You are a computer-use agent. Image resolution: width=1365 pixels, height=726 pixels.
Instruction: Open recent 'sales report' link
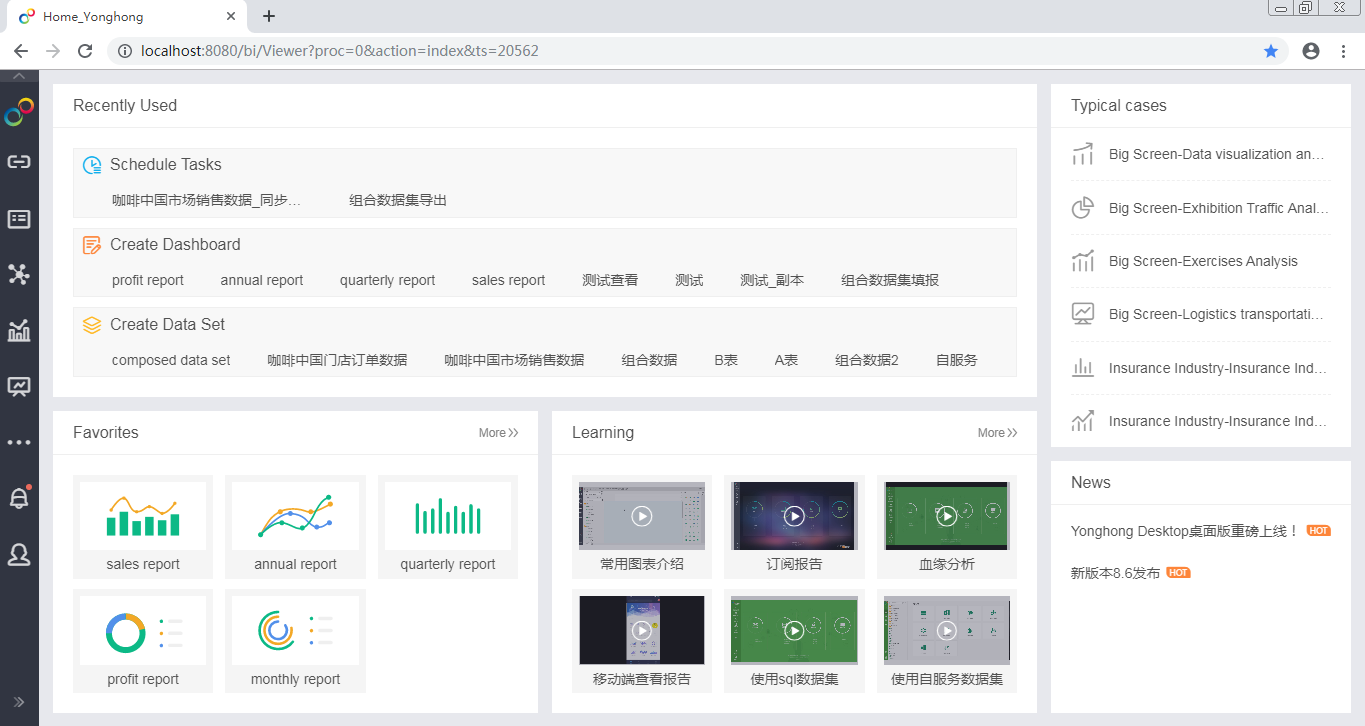pyautogui.click(x=508, y=280)
